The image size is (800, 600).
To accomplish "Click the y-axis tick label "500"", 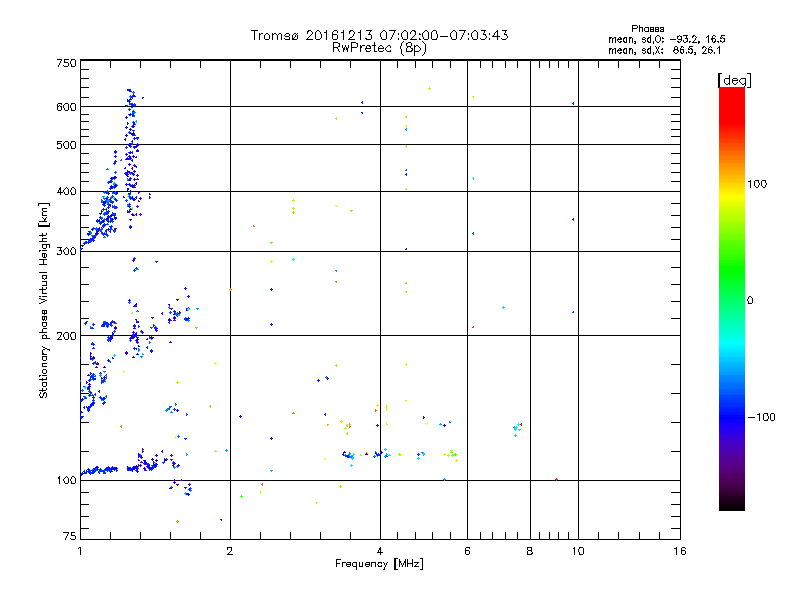I will 66,145.
